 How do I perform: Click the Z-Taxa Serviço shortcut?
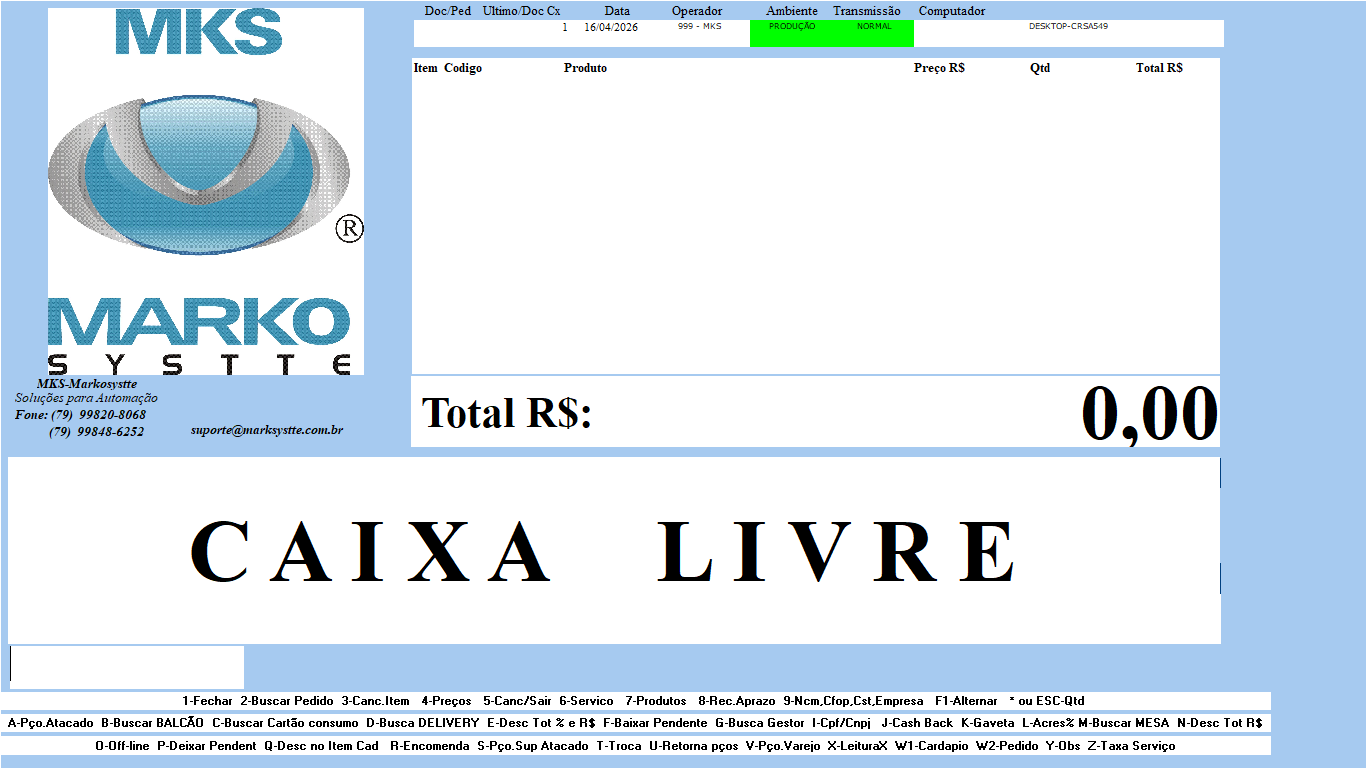click(x=1132, y=746)
